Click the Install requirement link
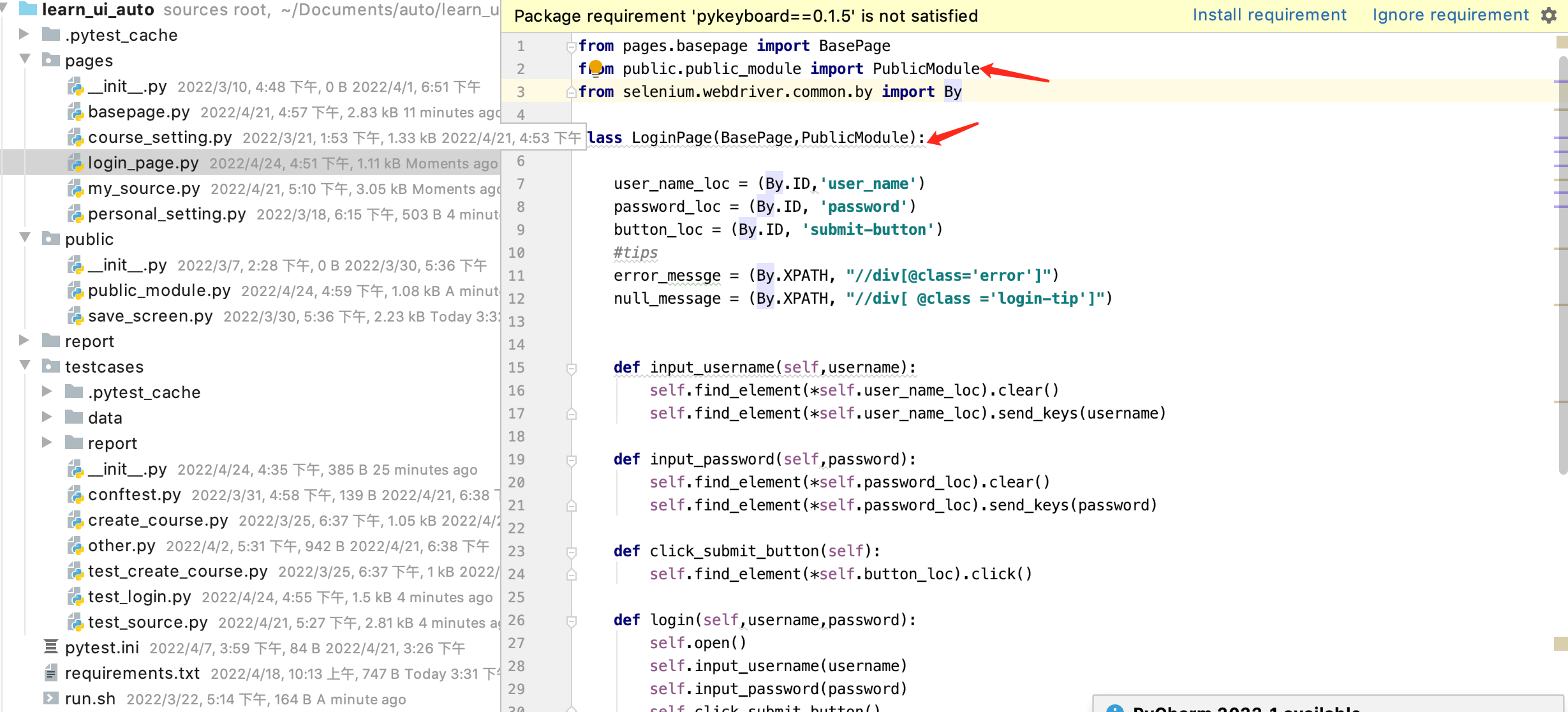Viewport: 1568px width, 712px height. [1269, 15]
